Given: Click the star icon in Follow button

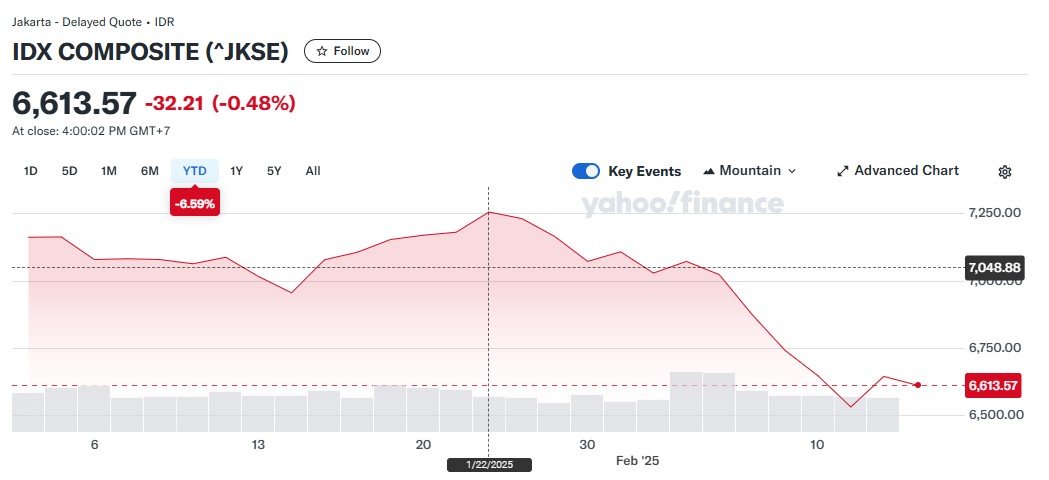Looking at the screenshot, I should click(322, 51).
